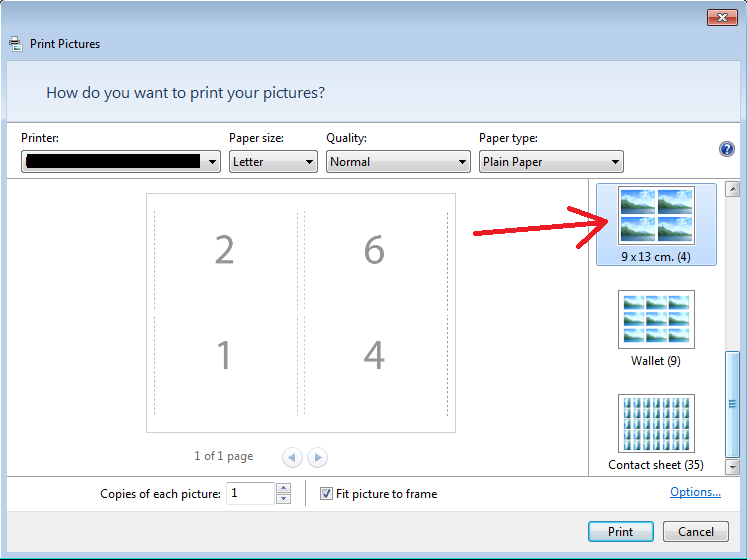
Task: Cancel the print dialog
Action: (x=696, y=531)
